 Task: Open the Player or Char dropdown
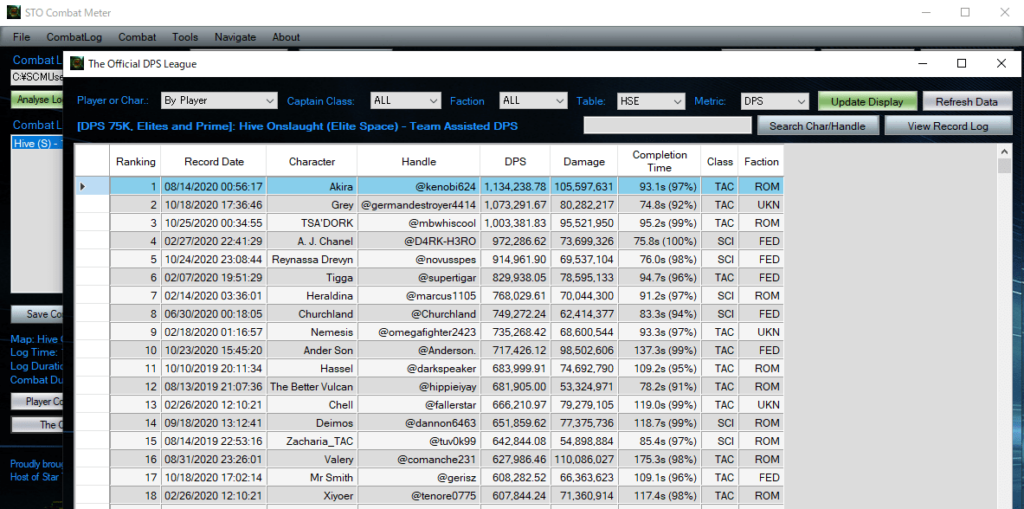[219, 101]
